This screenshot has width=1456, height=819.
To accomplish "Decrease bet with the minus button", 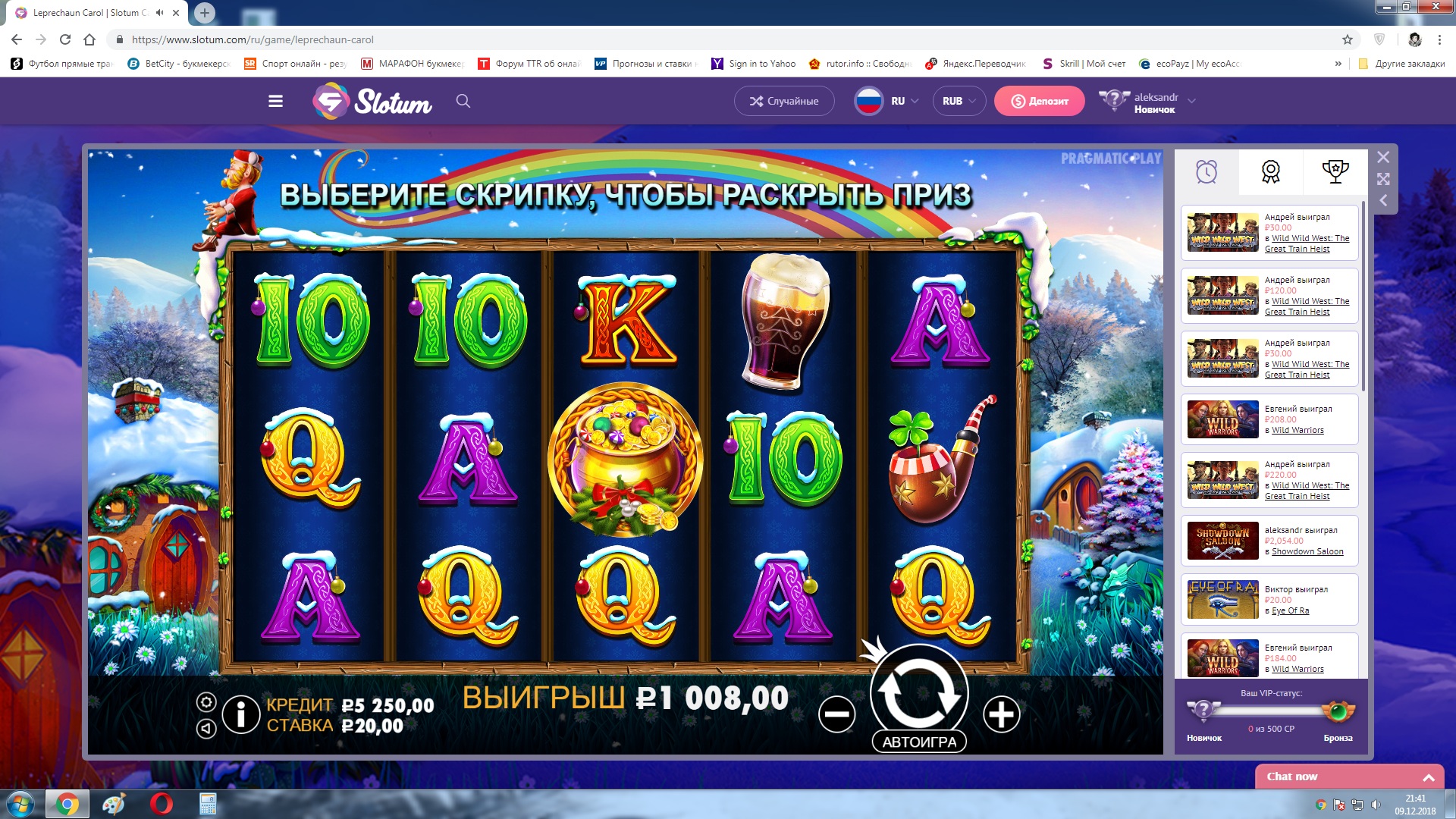I will pos(837,714).
